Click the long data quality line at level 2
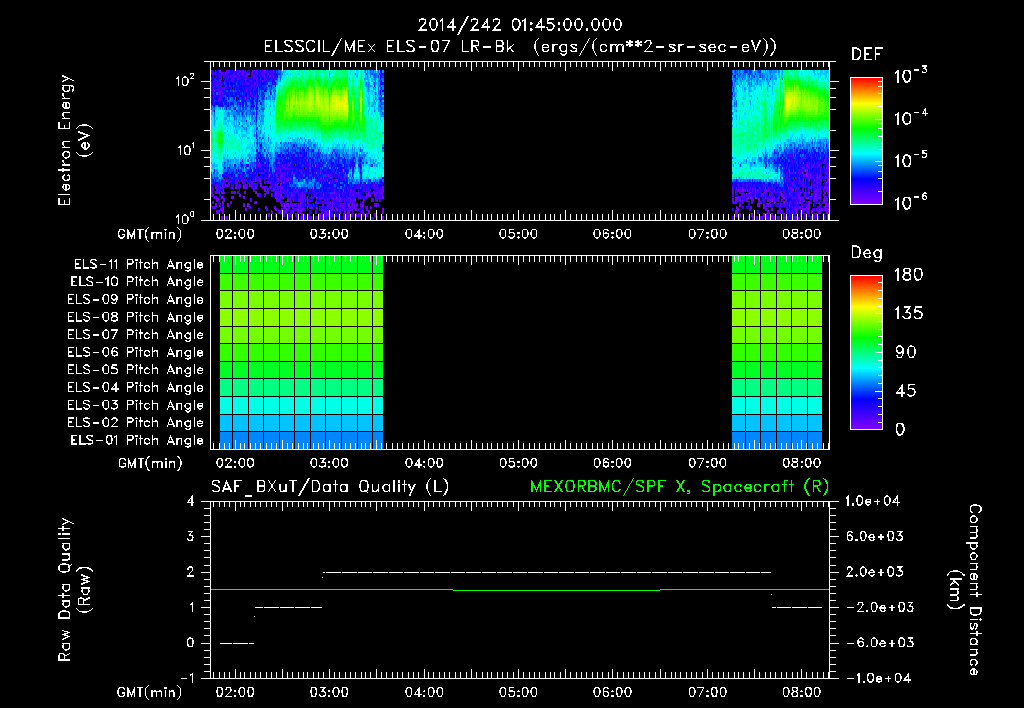This screenshot has width=1024, height=708. [547, 572]
